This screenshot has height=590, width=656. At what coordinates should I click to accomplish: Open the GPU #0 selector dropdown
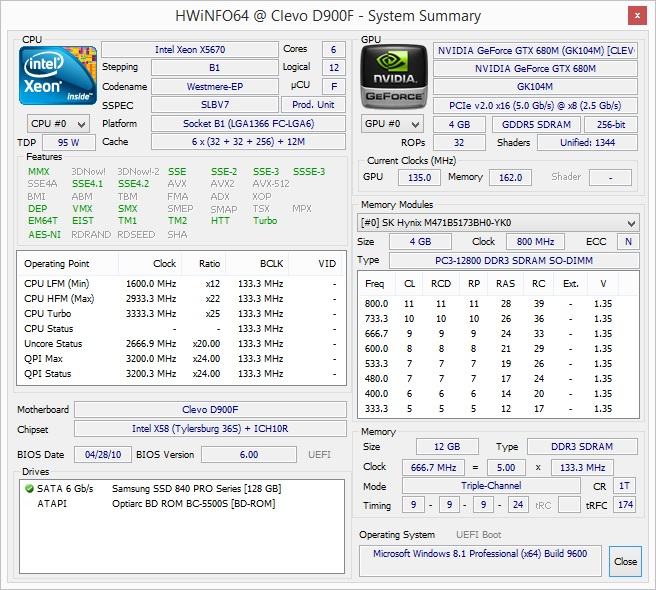tap(392, 124)
